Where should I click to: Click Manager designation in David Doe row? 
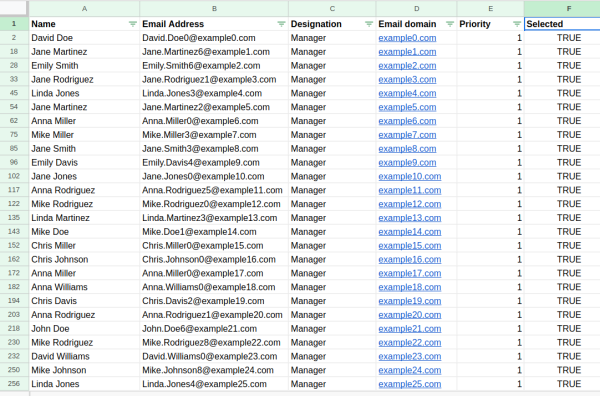332,38
